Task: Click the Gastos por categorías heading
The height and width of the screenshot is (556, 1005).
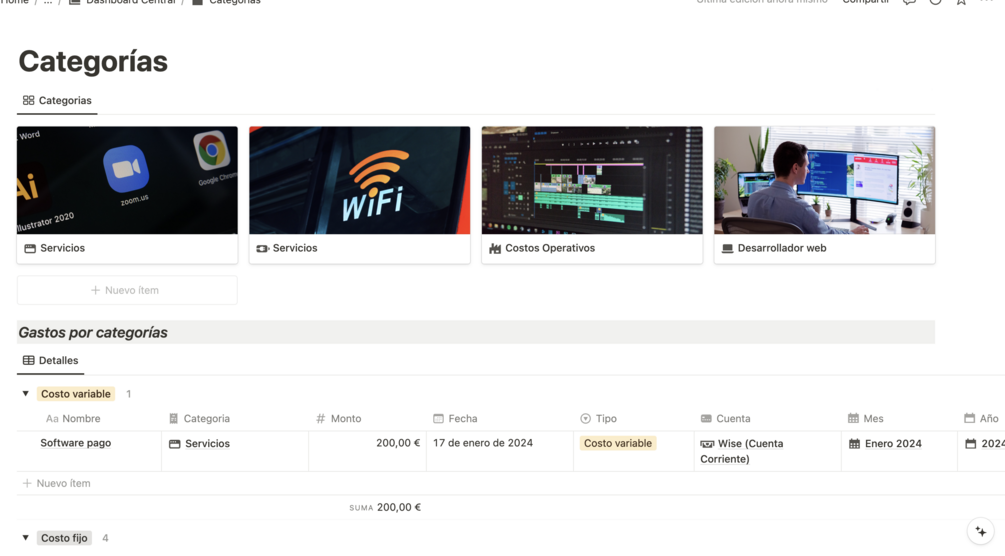Action: click(93, 333)
